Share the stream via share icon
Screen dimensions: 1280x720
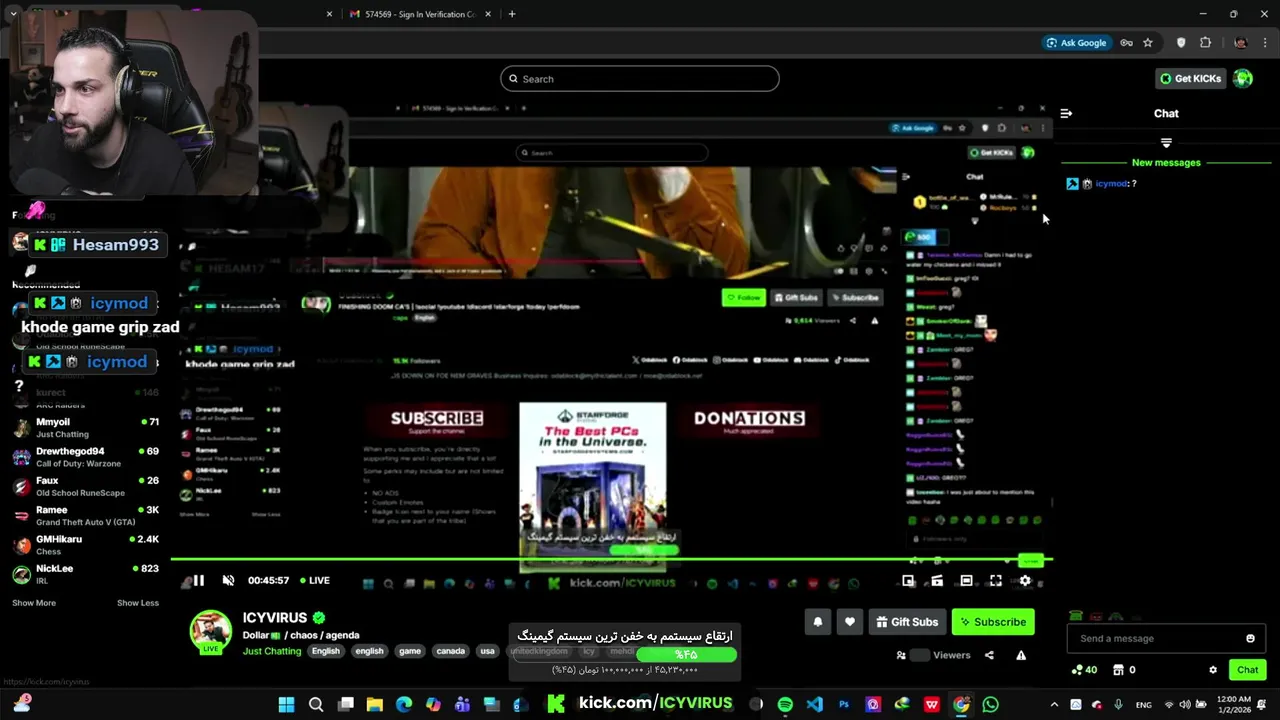[989, 655]
